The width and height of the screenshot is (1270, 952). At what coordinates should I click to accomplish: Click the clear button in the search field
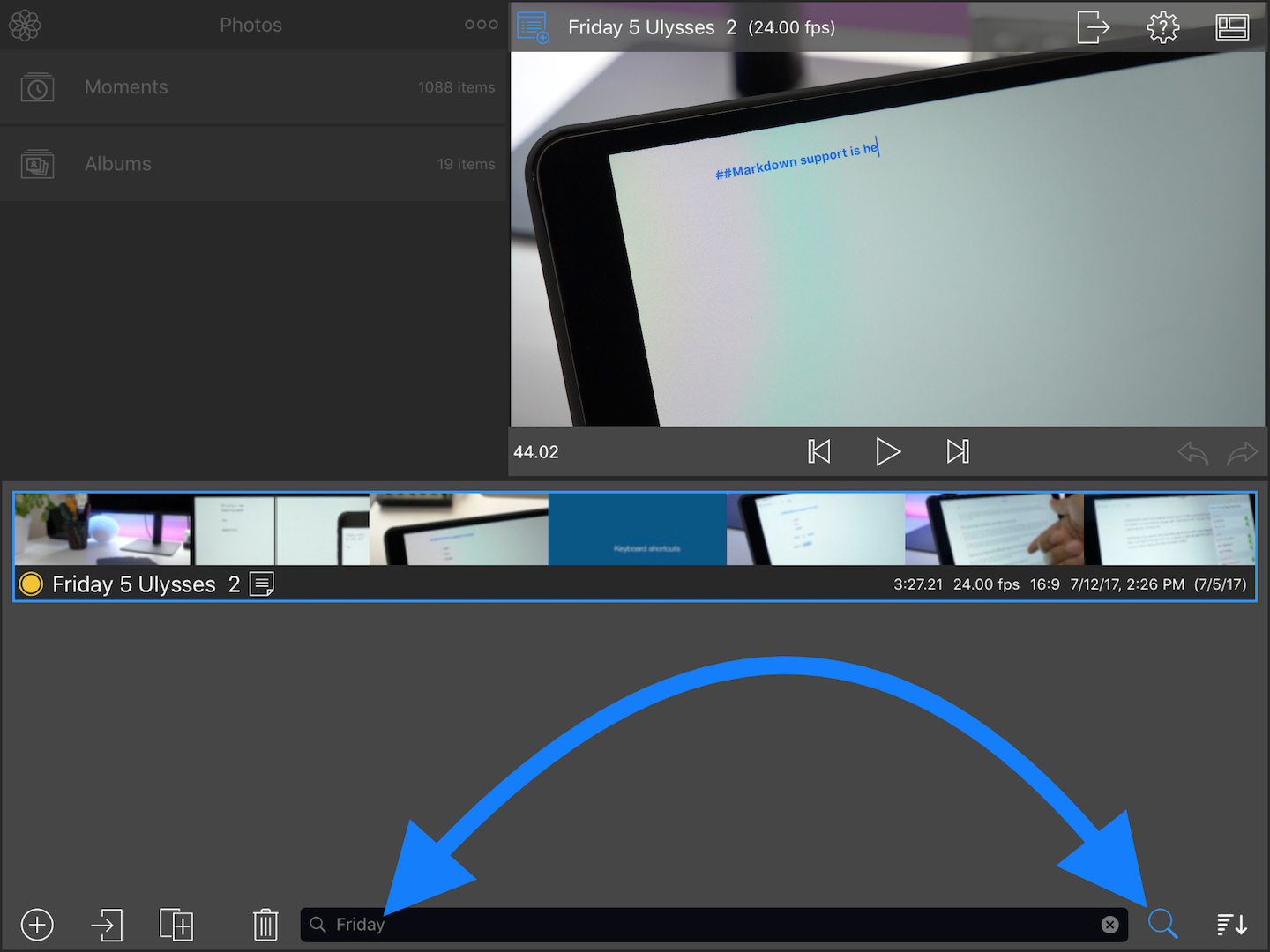[x=1109, y=925]
